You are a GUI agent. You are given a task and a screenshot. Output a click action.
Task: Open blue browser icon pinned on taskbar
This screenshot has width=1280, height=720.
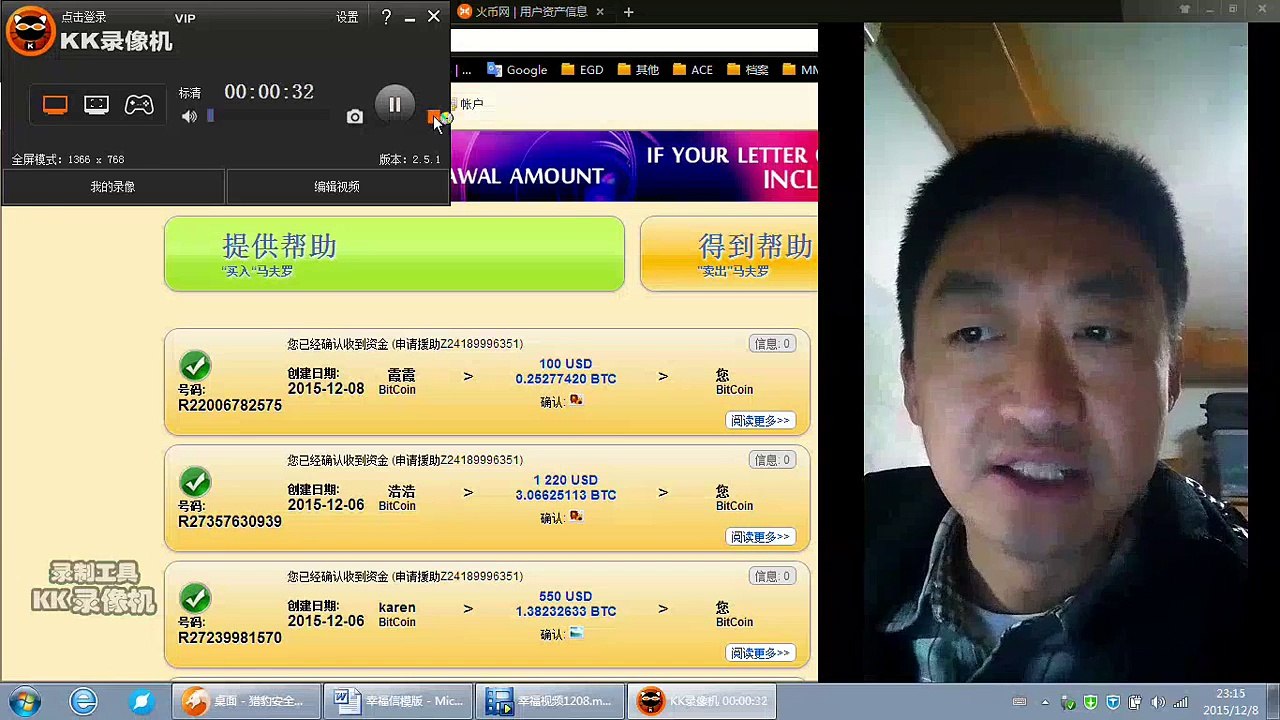(x=141, y=701)
